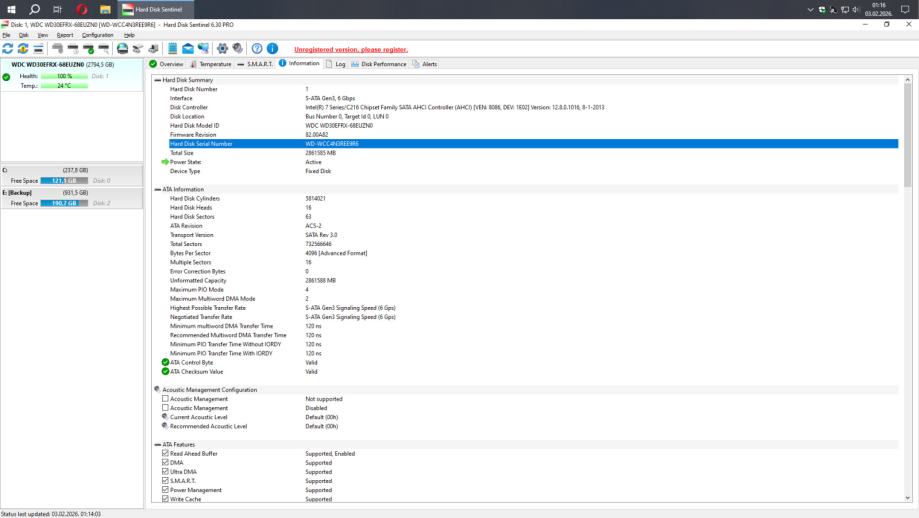Image resolution: width=919 pixels, height=518 pixels.
Task: Click the gear configuration icon in toolbar
Action: coord(222,48)
